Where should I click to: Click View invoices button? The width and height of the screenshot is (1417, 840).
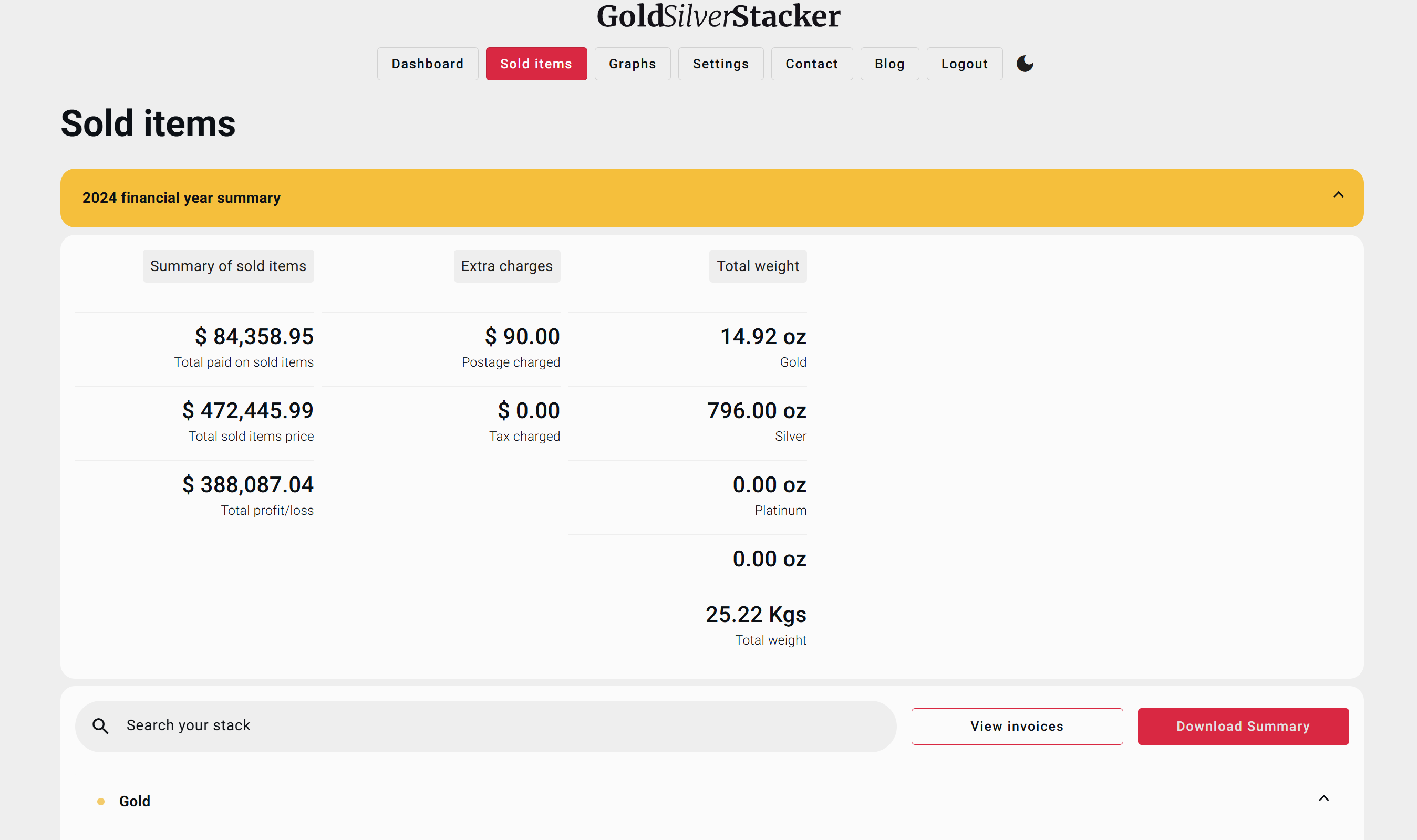[1016, 726]
